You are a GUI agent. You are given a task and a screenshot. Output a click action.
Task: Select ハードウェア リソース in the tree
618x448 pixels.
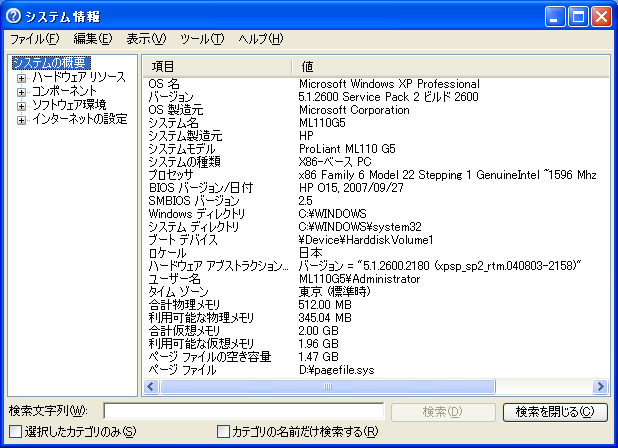[x=78, y=77]
